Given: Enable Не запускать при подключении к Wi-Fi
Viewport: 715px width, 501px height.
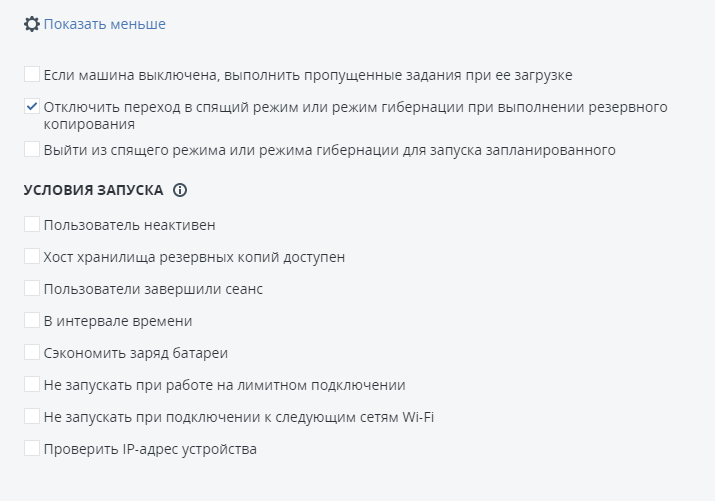Looking at the screenshot, I should (32, 417).
